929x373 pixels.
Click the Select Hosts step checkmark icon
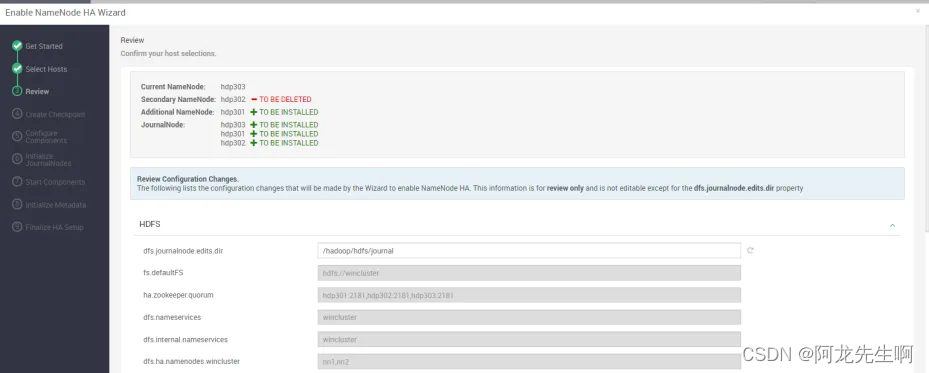pos(17,69)
